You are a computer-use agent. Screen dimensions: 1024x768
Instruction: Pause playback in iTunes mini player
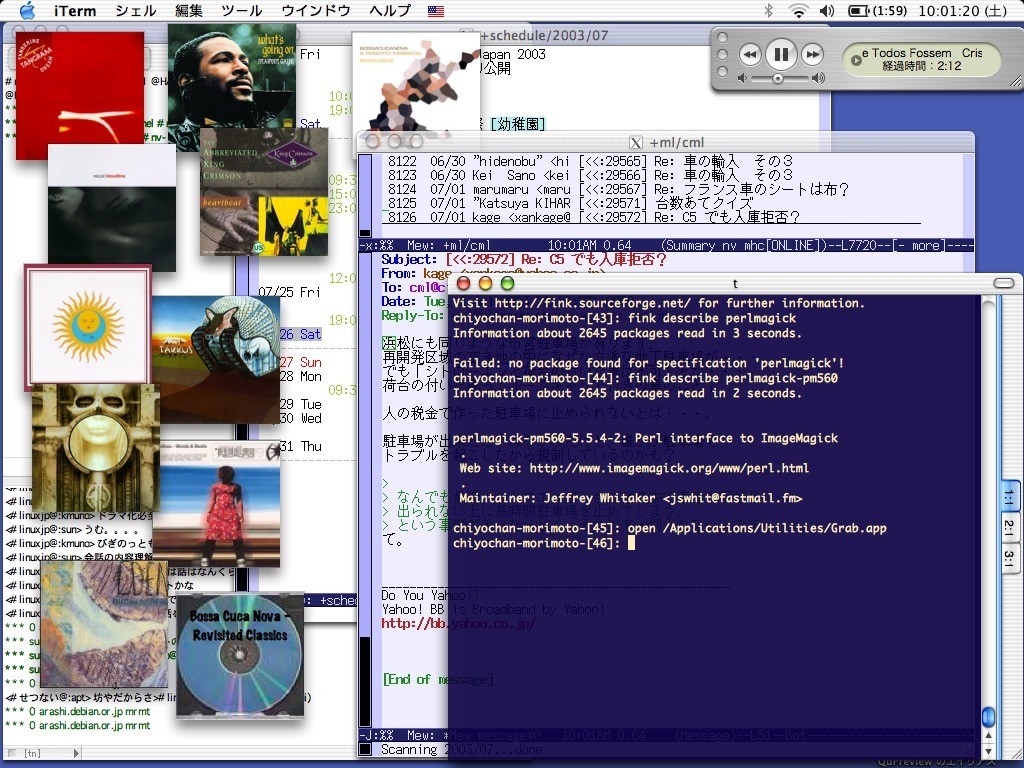click(x=781, y=54)
